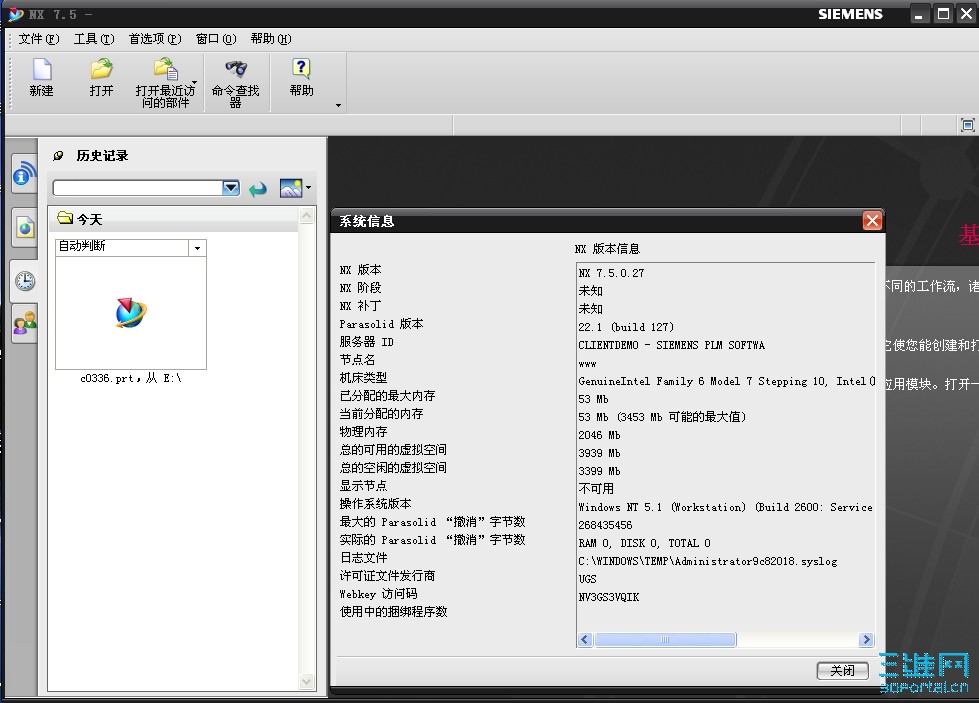Click the history search input field
The height and width of the screenshot is (703, 979).
pos(137,188)
